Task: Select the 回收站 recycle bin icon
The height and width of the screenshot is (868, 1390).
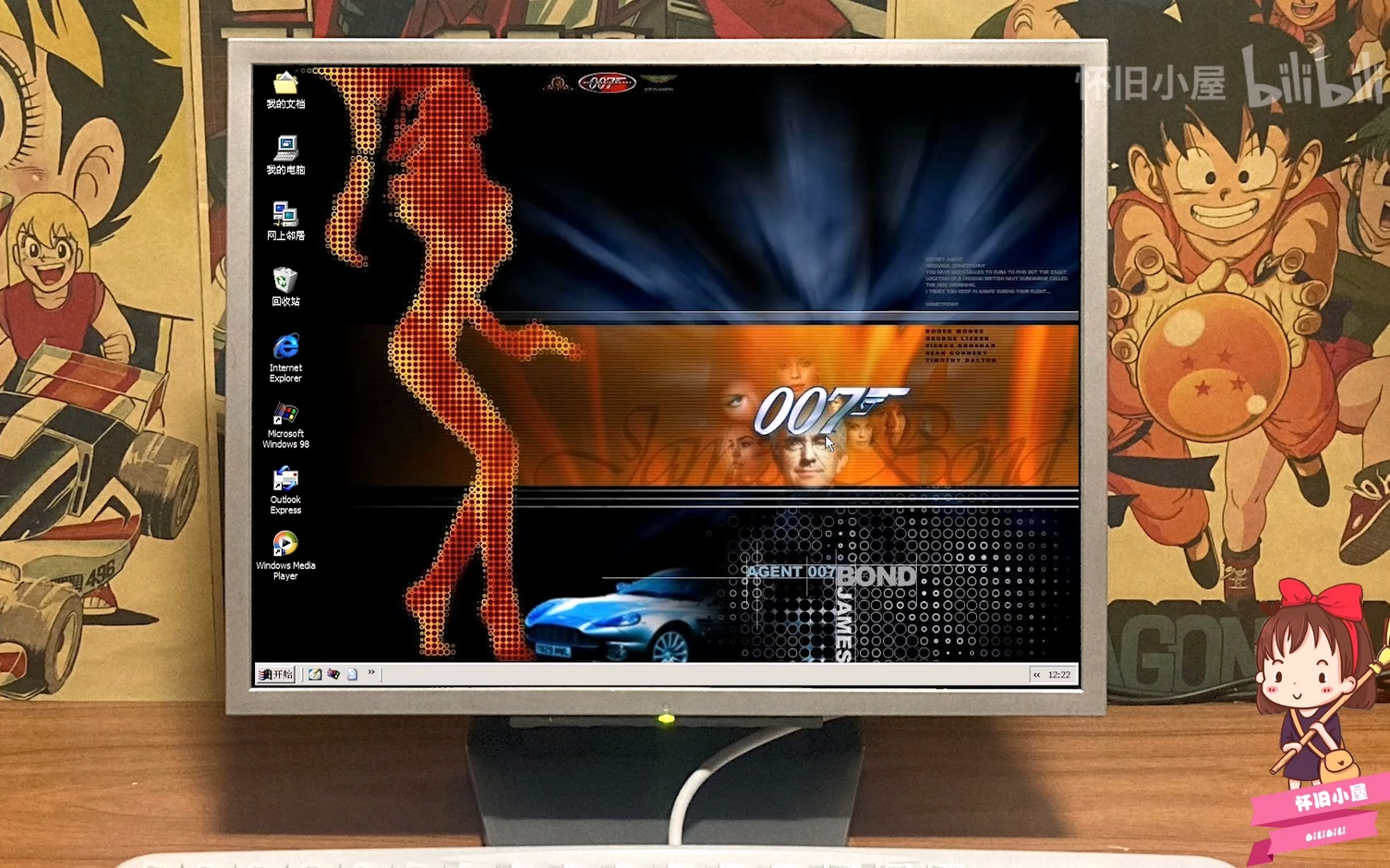Action: click(x=285, y=287)
